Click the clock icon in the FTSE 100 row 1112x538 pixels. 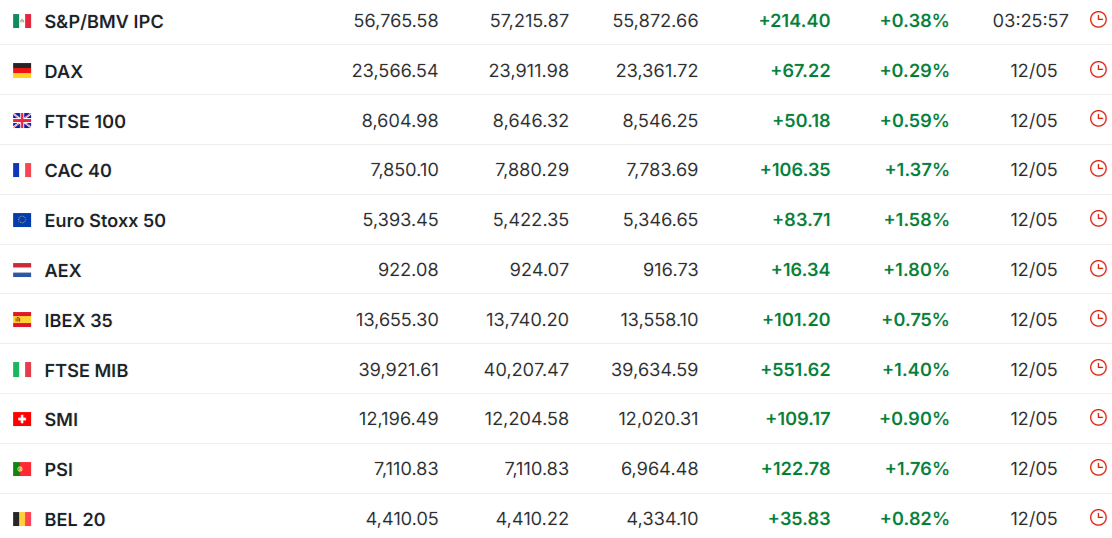coord(1097,118)
